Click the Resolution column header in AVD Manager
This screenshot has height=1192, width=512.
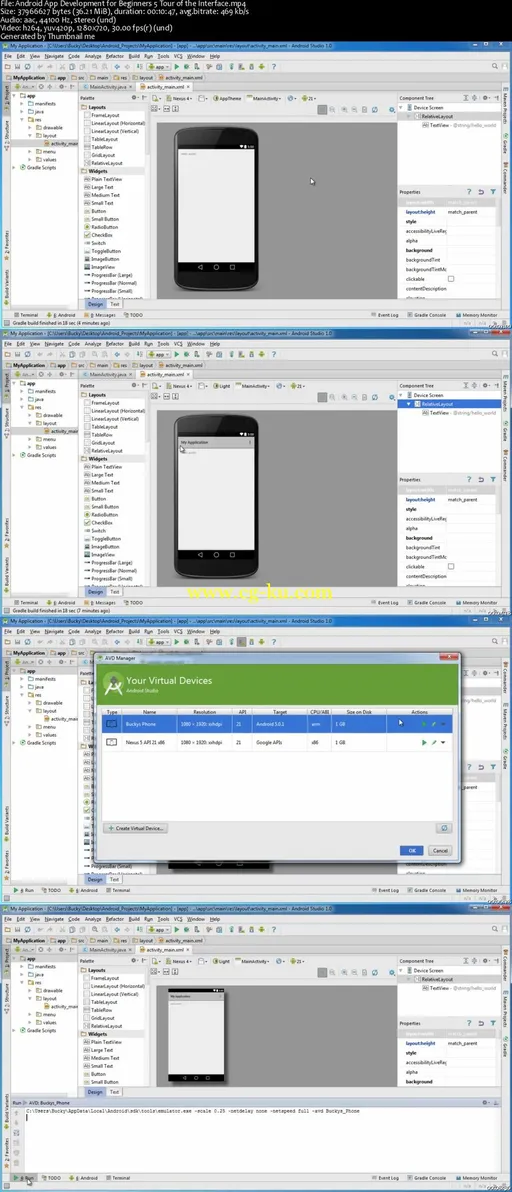coord(204,712)
